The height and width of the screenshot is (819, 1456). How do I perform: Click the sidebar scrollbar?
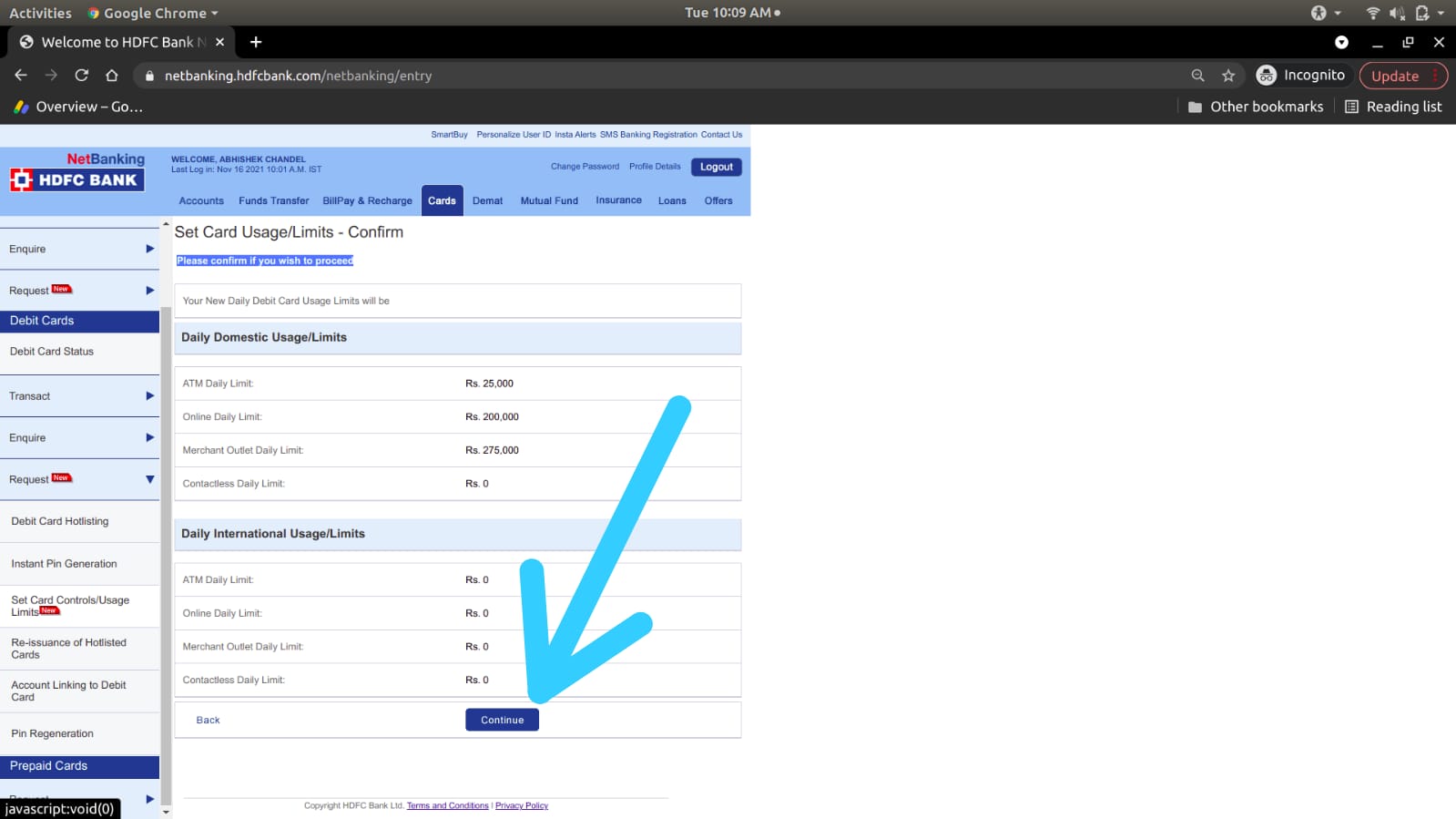point(166,556)
